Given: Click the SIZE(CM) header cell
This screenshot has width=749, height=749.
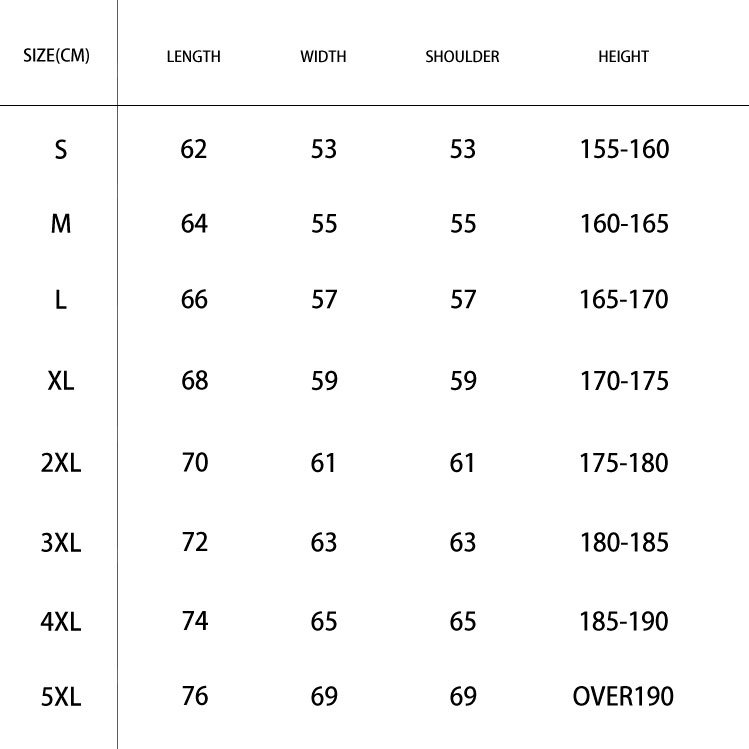Looking at the screenshot, I should pyautogui.click(x=56, y=55).
